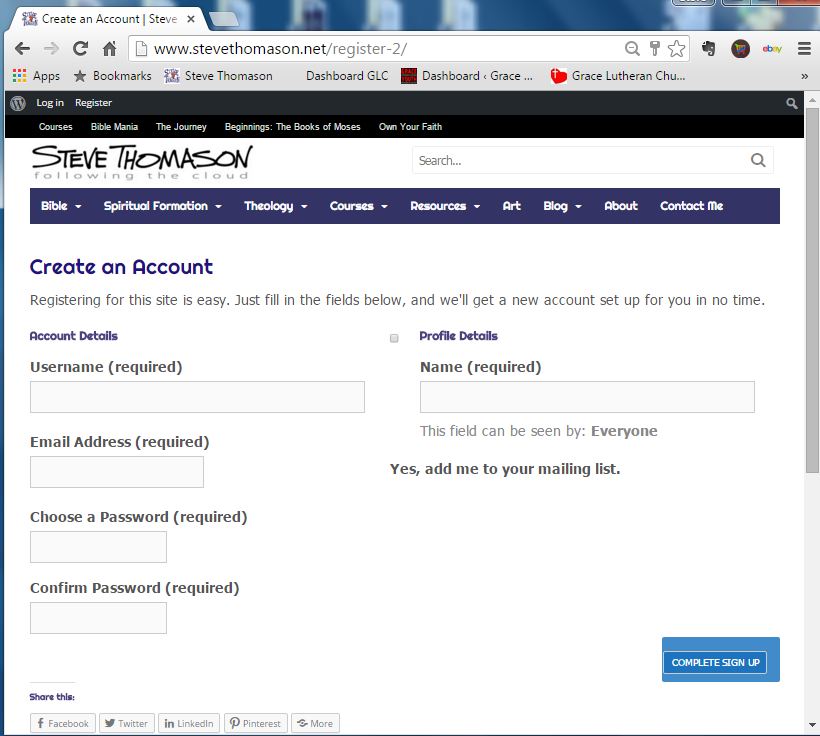The width and height of the screenshot is (820, 736).
Task: Open the Evernote extension icon
Action: tap(710, 47)
